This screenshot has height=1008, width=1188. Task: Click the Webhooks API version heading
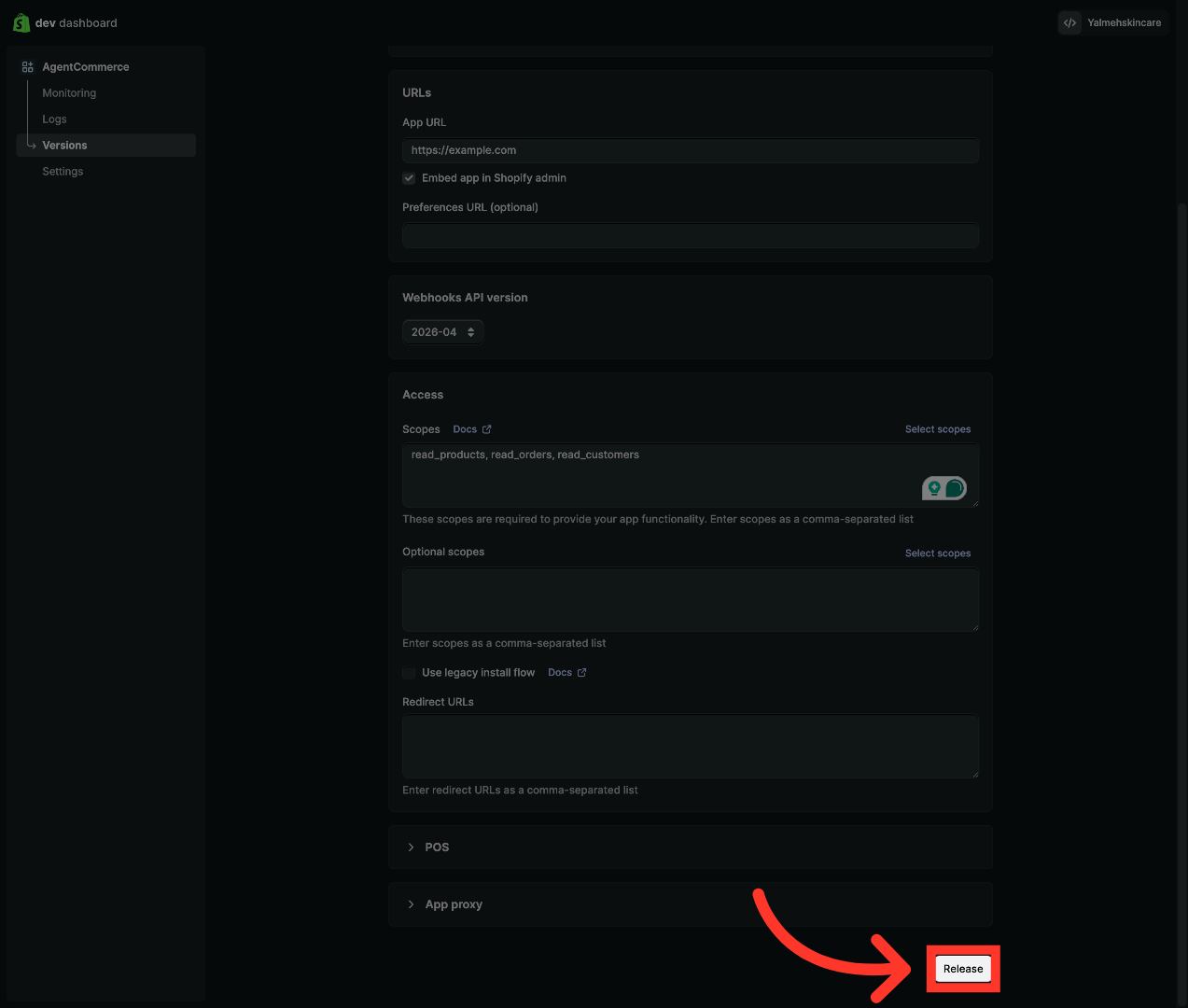(x=465, y=298)
